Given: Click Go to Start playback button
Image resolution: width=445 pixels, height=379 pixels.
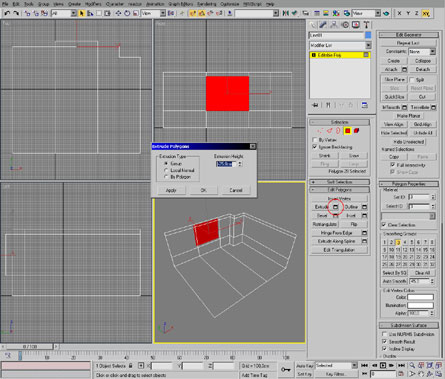Looking at the screenshot, I should click(364, 366).
